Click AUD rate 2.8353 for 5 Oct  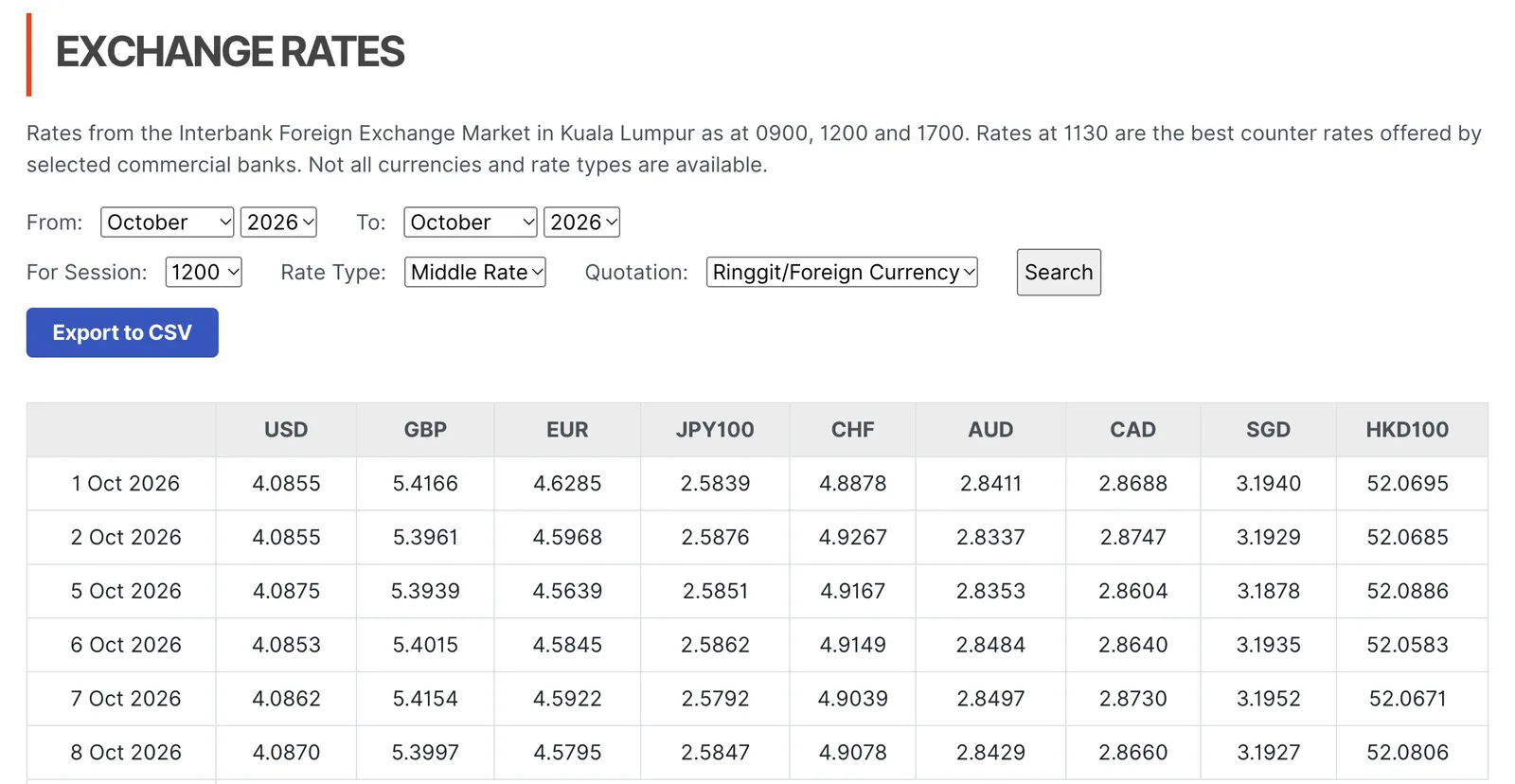coord(990,591)
